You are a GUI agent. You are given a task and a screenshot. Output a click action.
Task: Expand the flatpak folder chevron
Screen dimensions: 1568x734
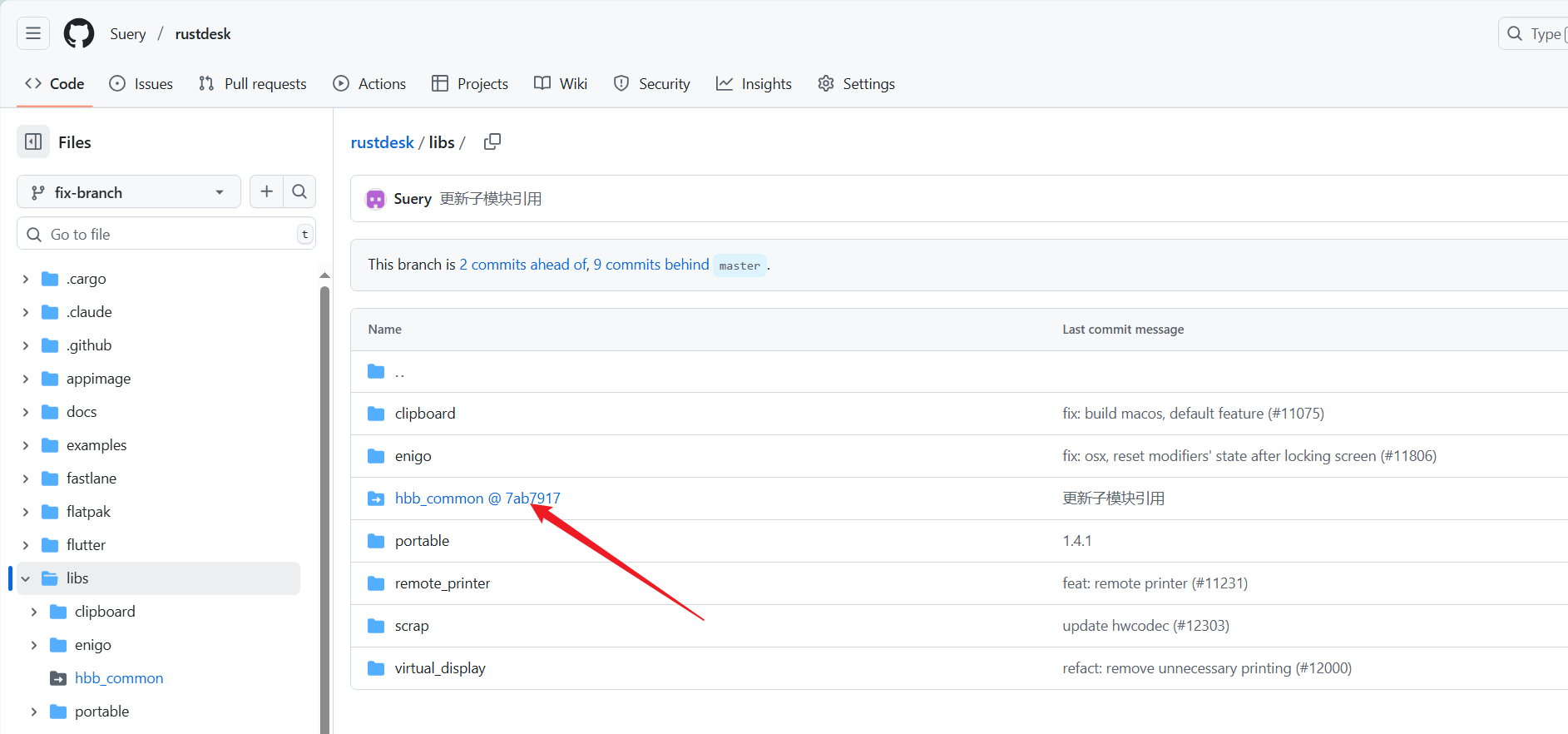(x=26, y=512)
